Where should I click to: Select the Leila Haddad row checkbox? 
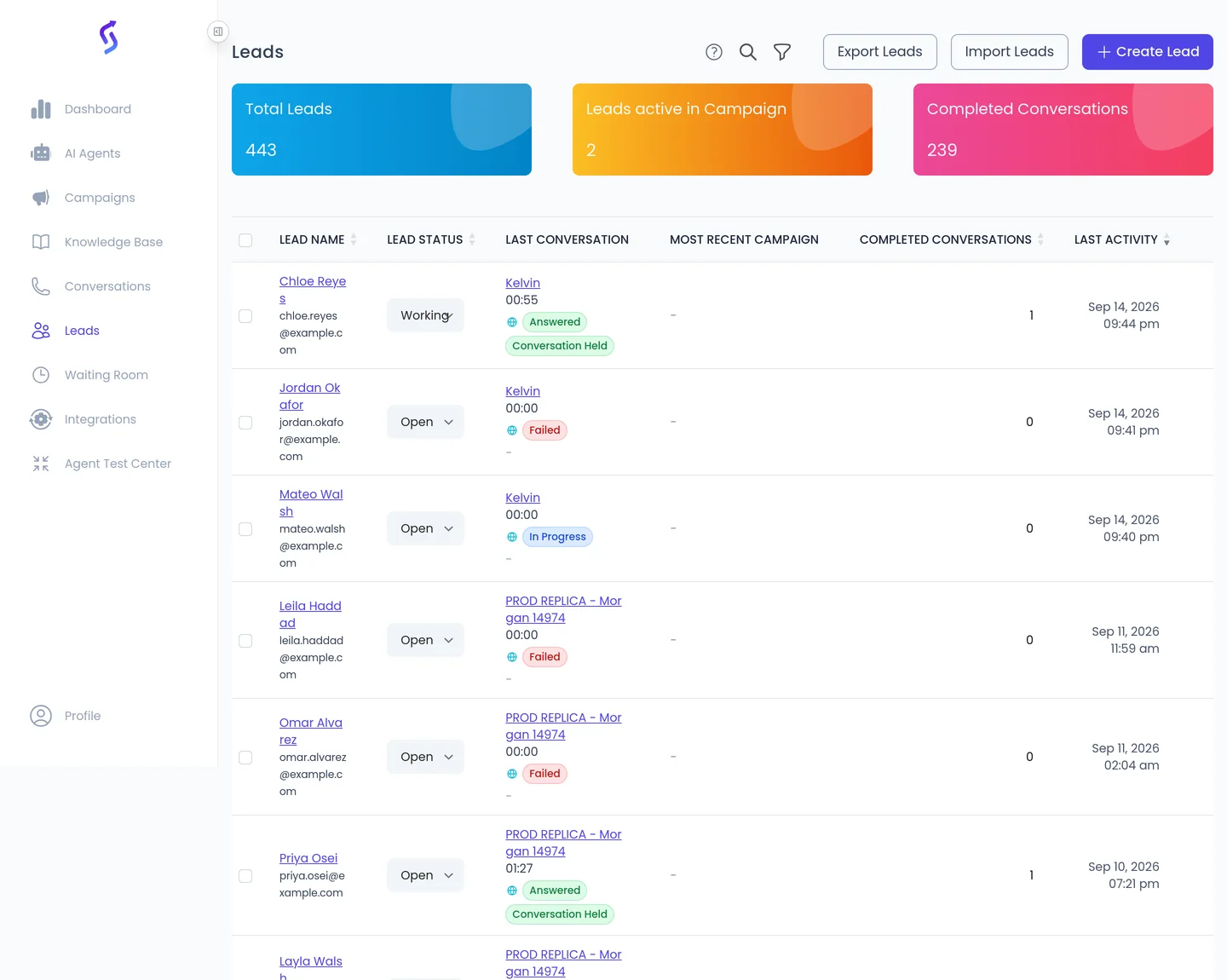(245, 641)
